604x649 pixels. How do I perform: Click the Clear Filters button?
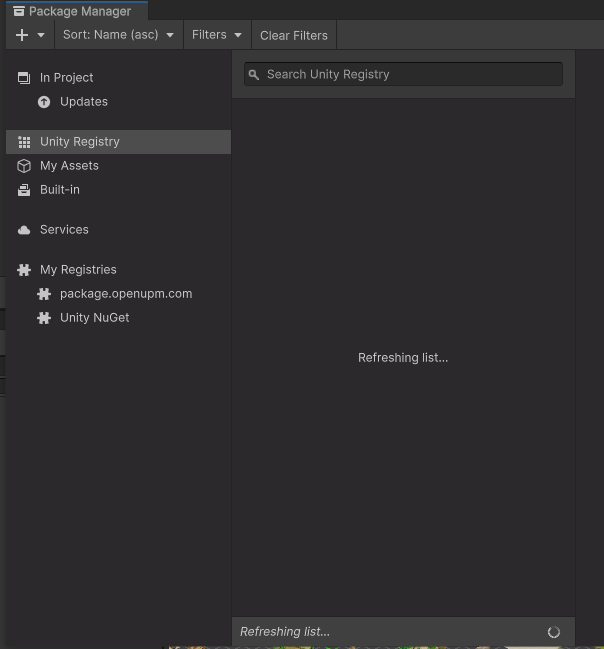pos(294,35)
